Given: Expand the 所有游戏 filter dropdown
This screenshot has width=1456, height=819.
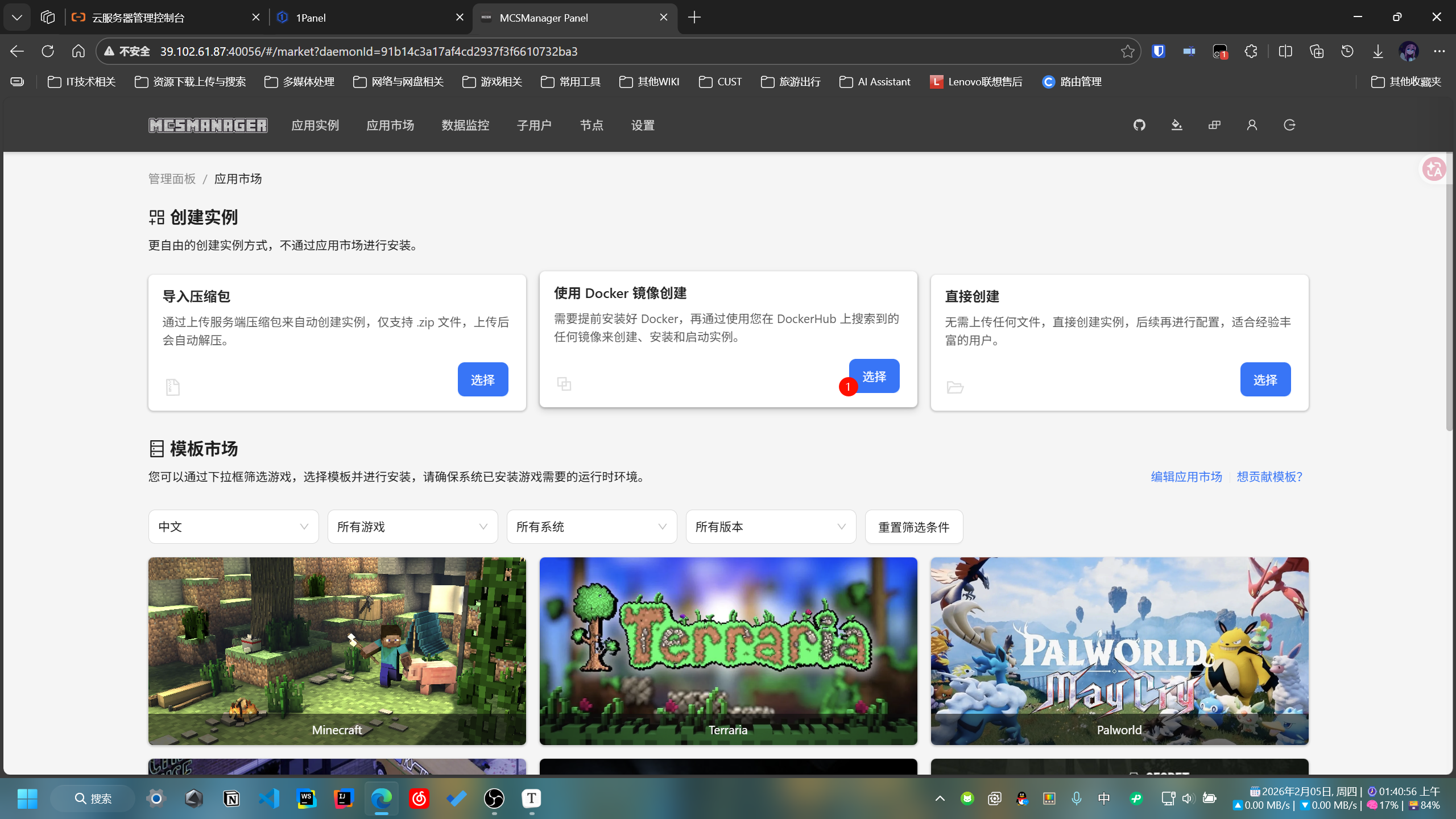Looking at the screenshot, I should pyautogui.click(x=412, y=527).
